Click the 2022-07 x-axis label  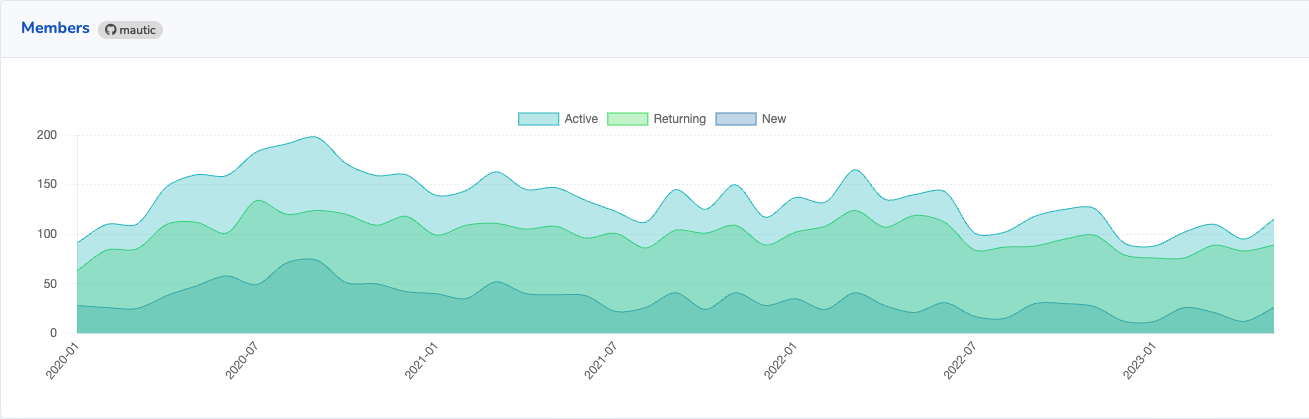click(x=962, y=360)
